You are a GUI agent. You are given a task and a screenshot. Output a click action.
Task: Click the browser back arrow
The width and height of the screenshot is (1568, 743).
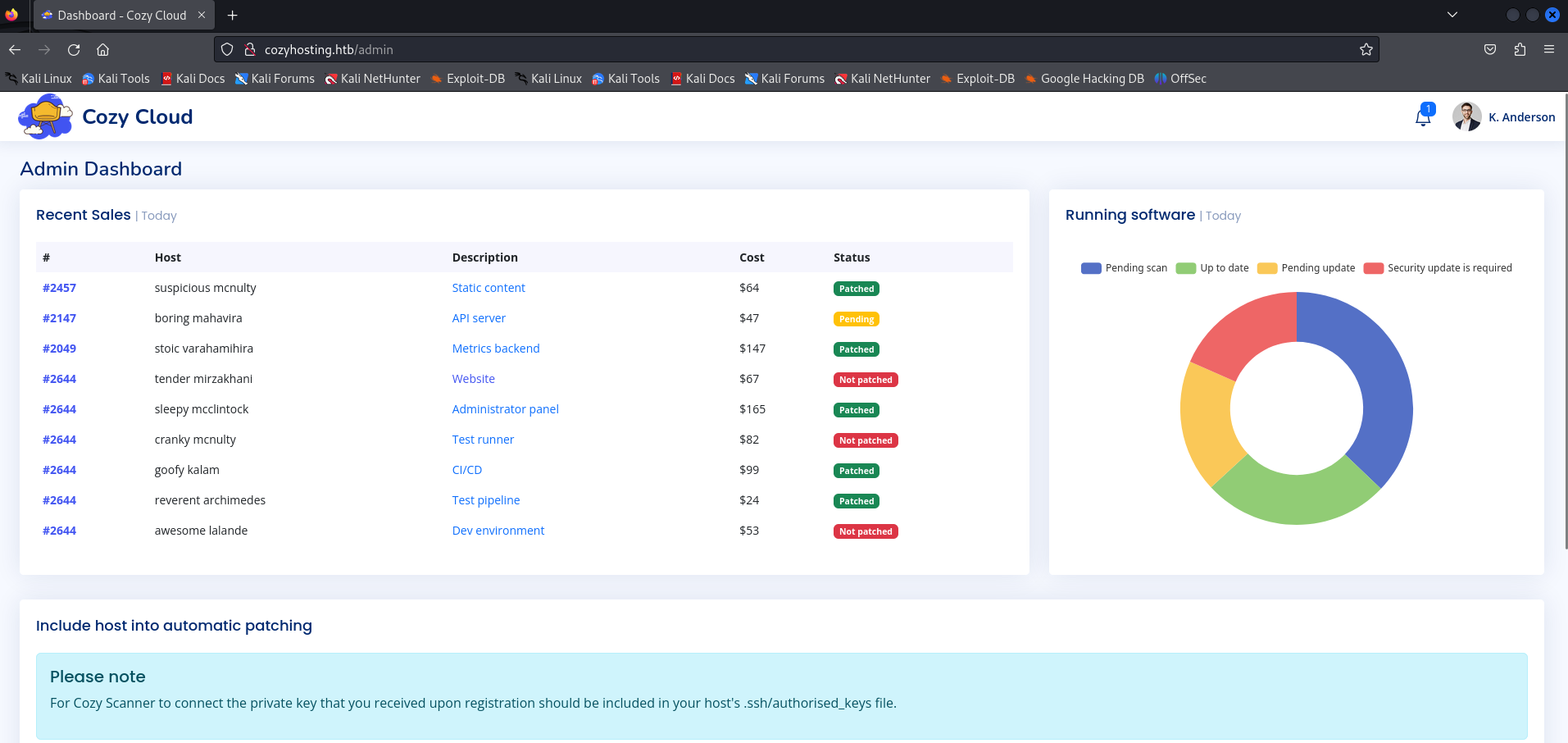click(15, 50)
